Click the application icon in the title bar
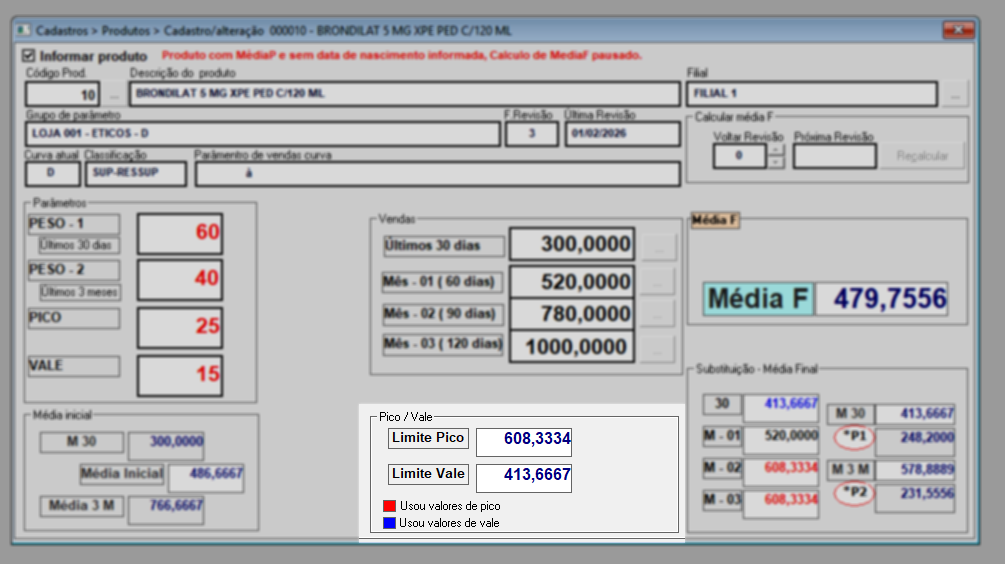The width and height of the screenshot is (1005, 564). (22, 31)
